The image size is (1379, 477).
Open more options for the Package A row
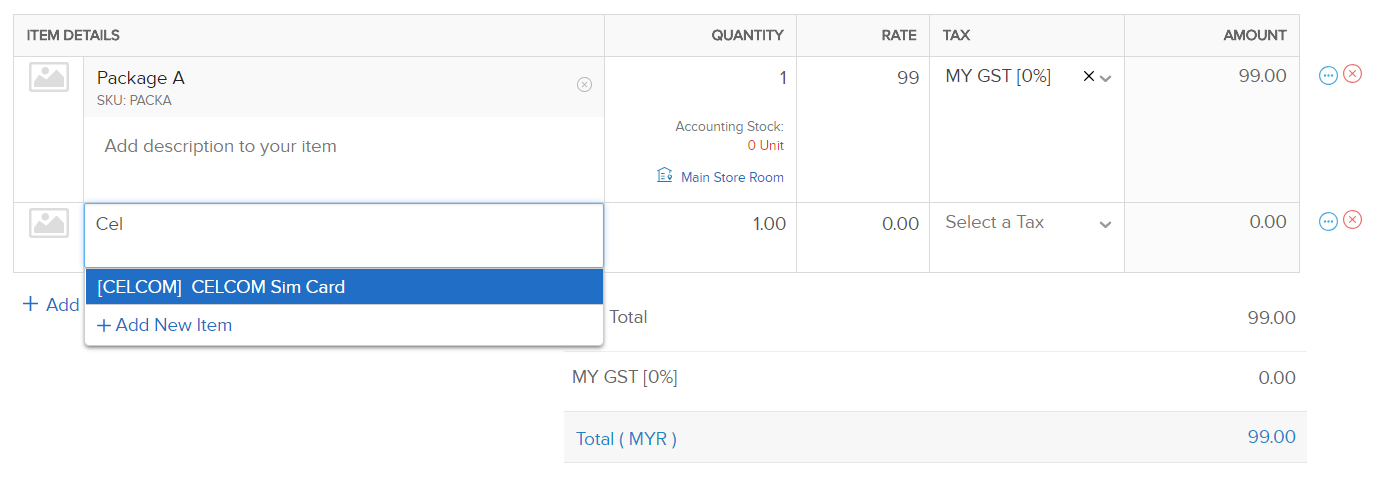point(1328,75)
